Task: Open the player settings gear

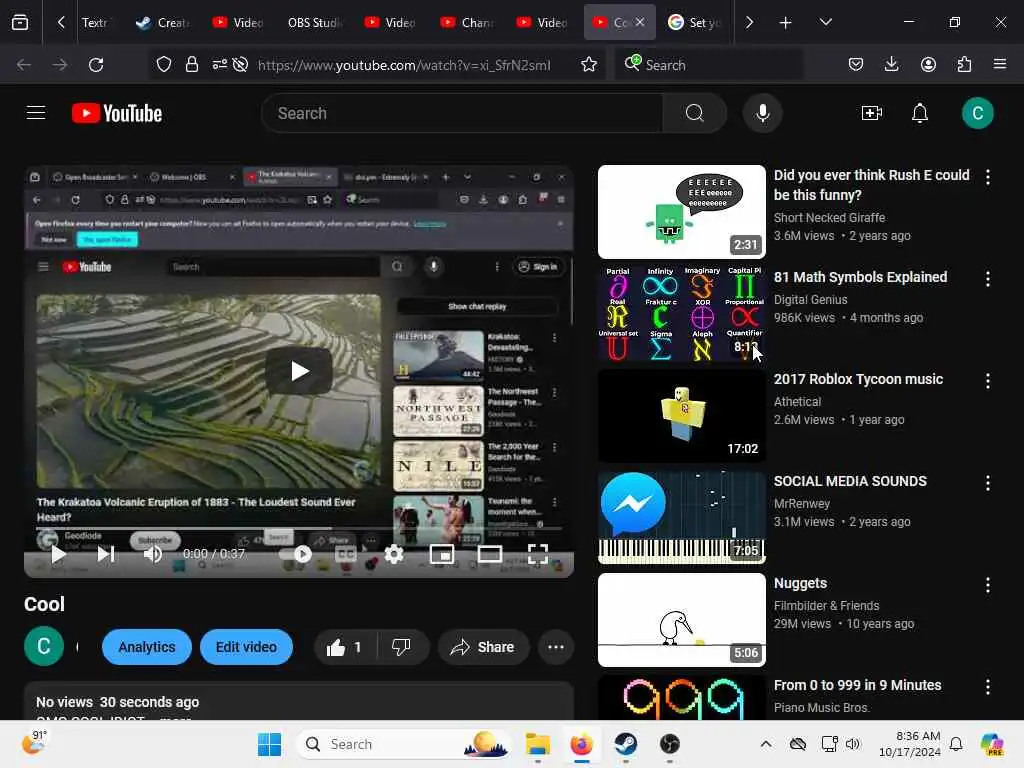Action: point(394,554)
